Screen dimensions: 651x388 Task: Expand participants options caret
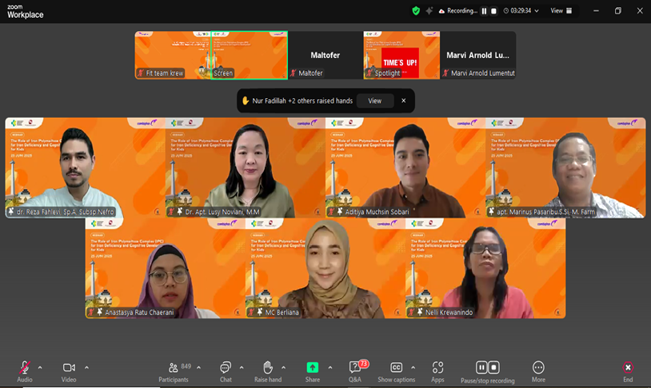(199, 367)
